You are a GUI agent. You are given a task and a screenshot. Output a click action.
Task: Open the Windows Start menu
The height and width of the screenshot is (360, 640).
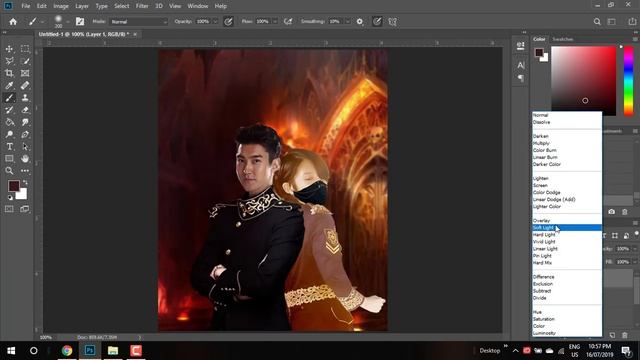tap(11, 351)
